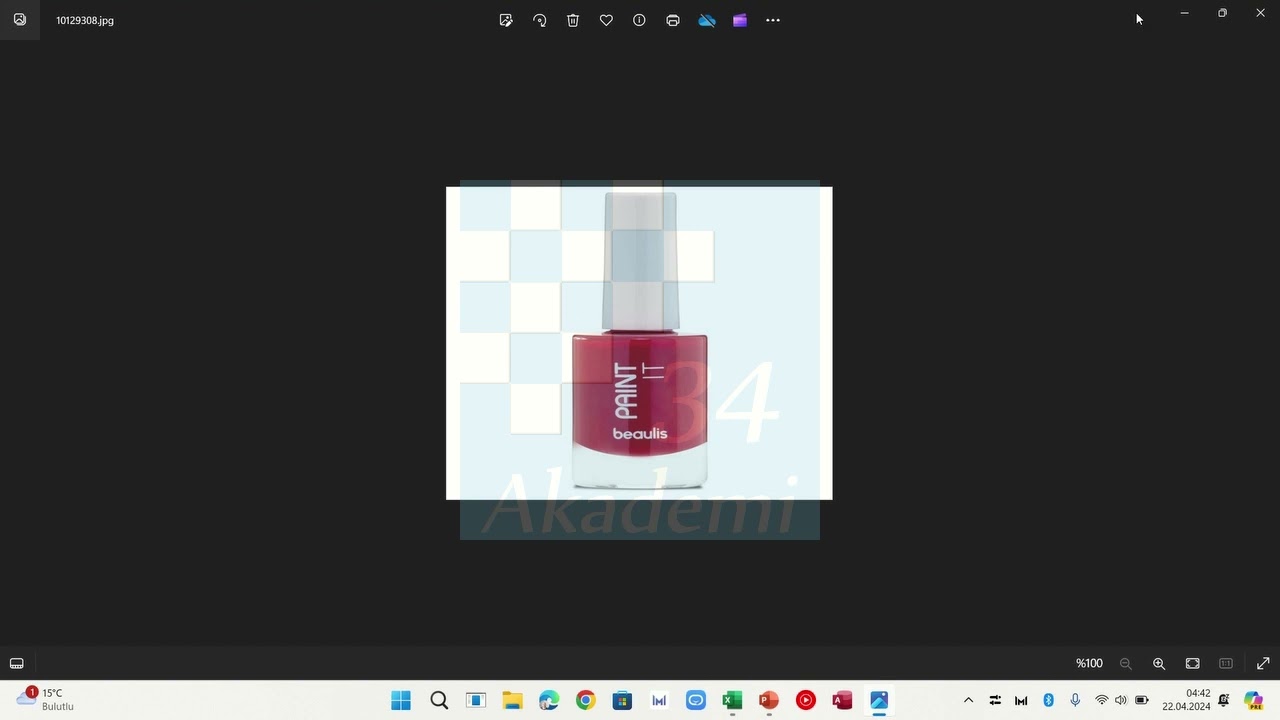This screenshot has width=1280, height=720.
Task: Open the See more three-dots menu
Action: (x=773, y=20)
